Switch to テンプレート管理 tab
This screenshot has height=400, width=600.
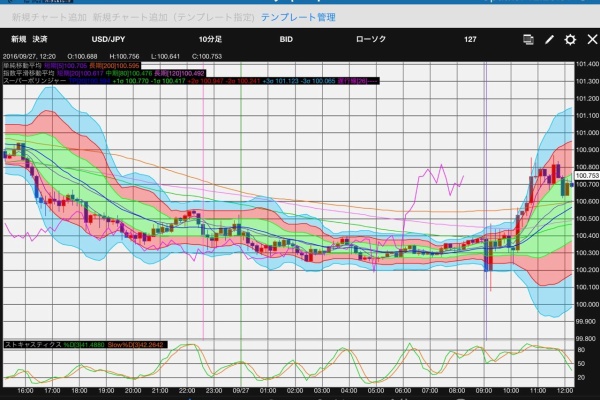[296, 17]
